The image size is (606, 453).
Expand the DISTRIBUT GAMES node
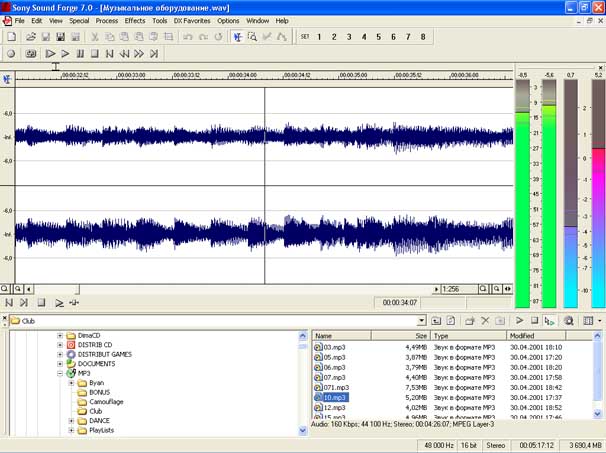coord(60,354)
